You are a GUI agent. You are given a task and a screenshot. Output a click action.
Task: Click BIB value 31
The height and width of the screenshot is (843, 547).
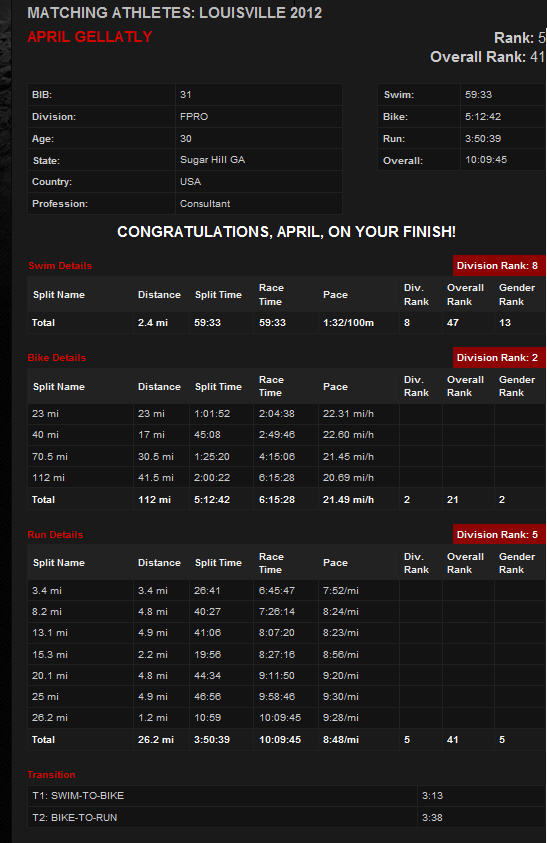coord(186,95)
